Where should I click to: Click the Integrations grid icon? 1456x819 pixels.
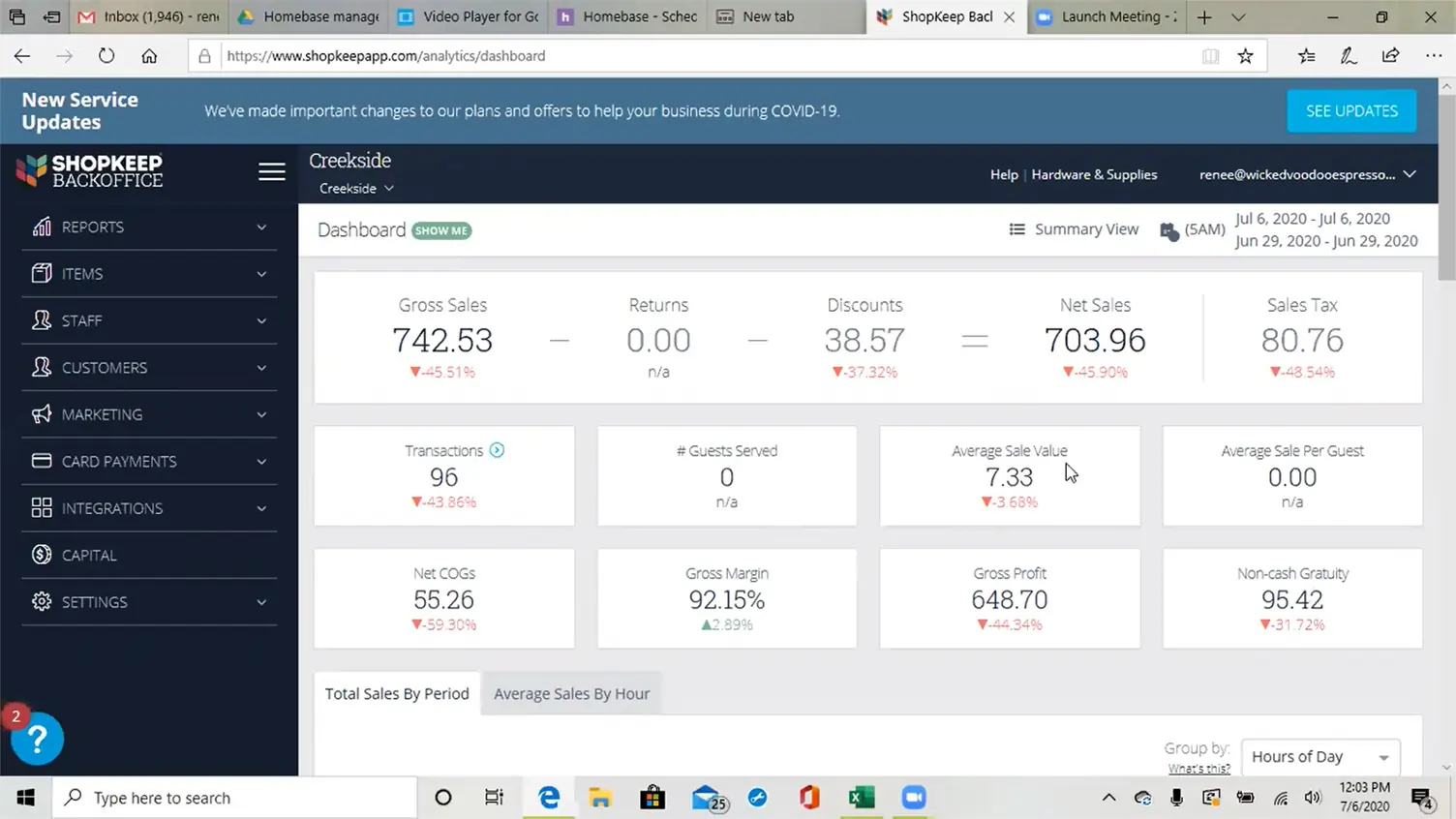click(42, 508)
